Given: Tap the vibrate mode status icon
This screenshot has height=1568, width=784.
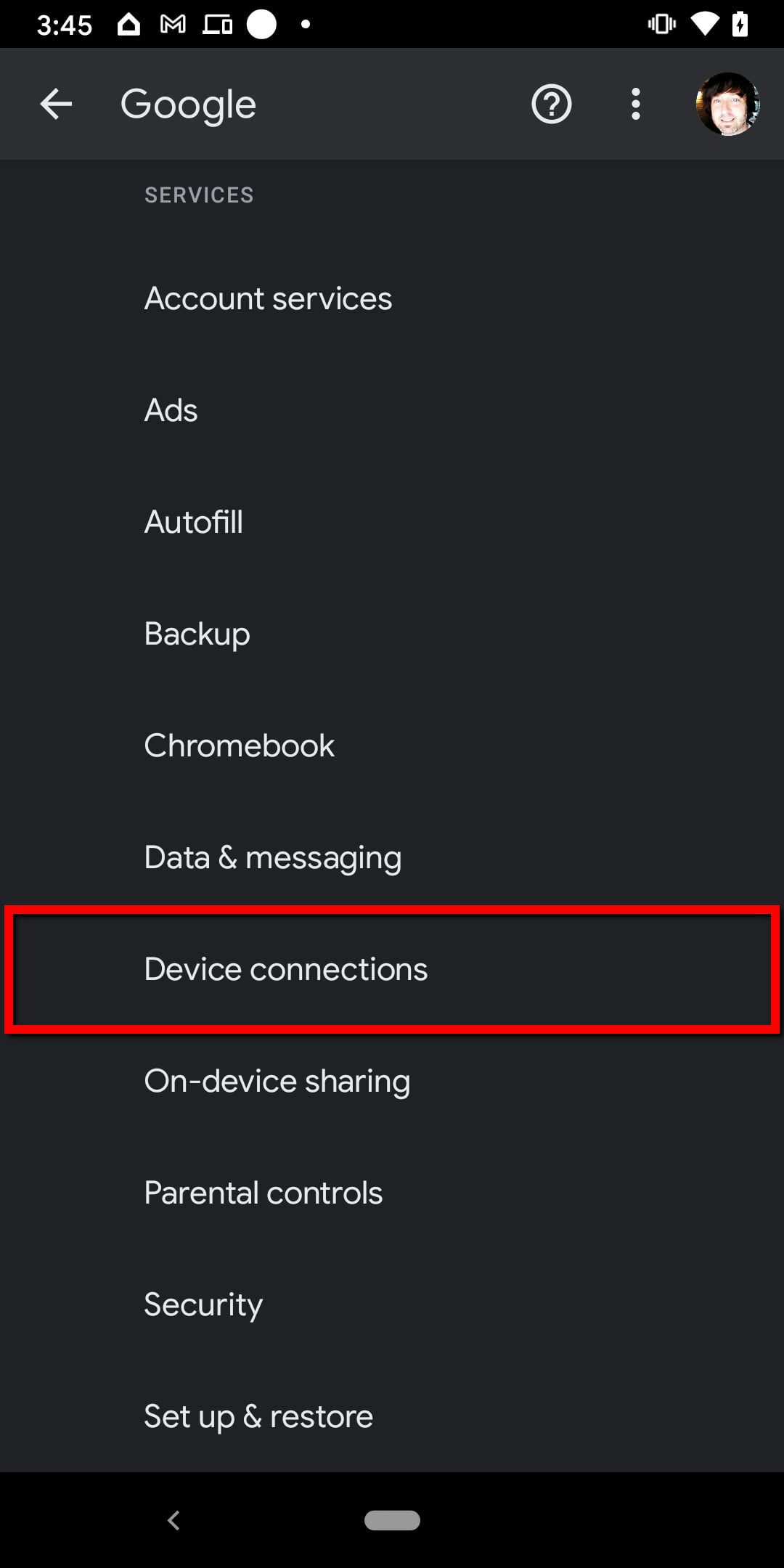Looking at the screenshot, I should 661,25.
